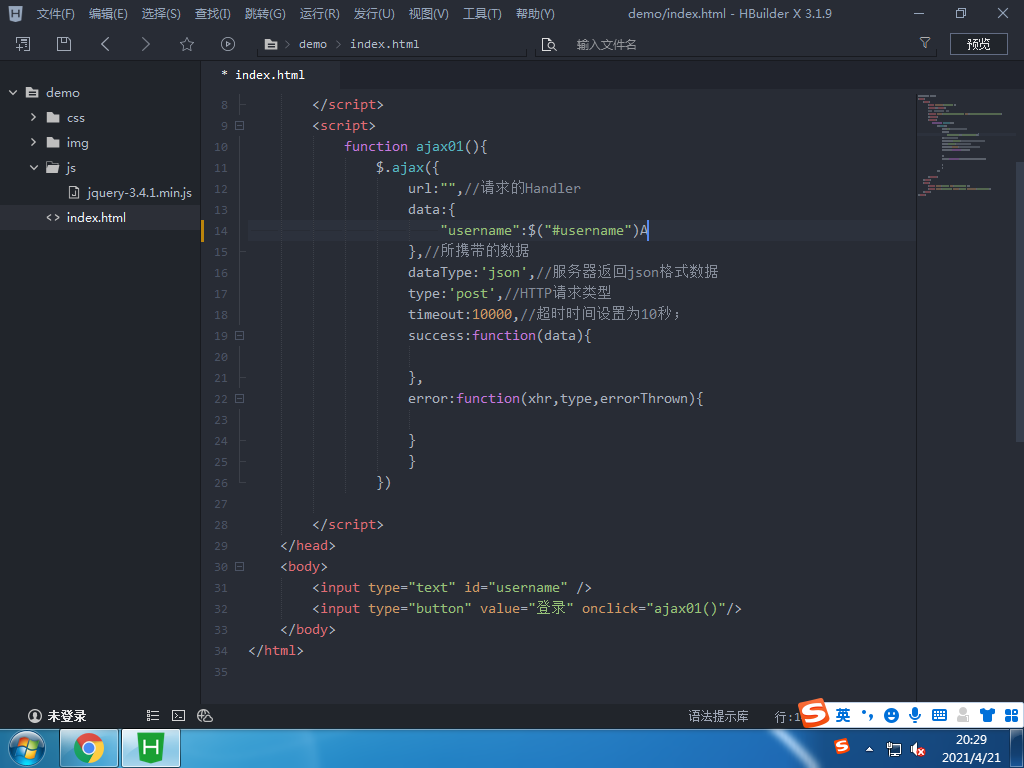Open the 查找(I) menu
The image size is (1024, 768).
tap(212, 14)
